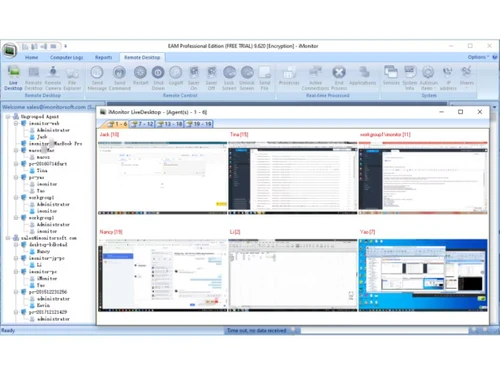Open Yao [7] live screen thumbnail
This screenshot has height=375, width=500.
[x=423, y=275]
